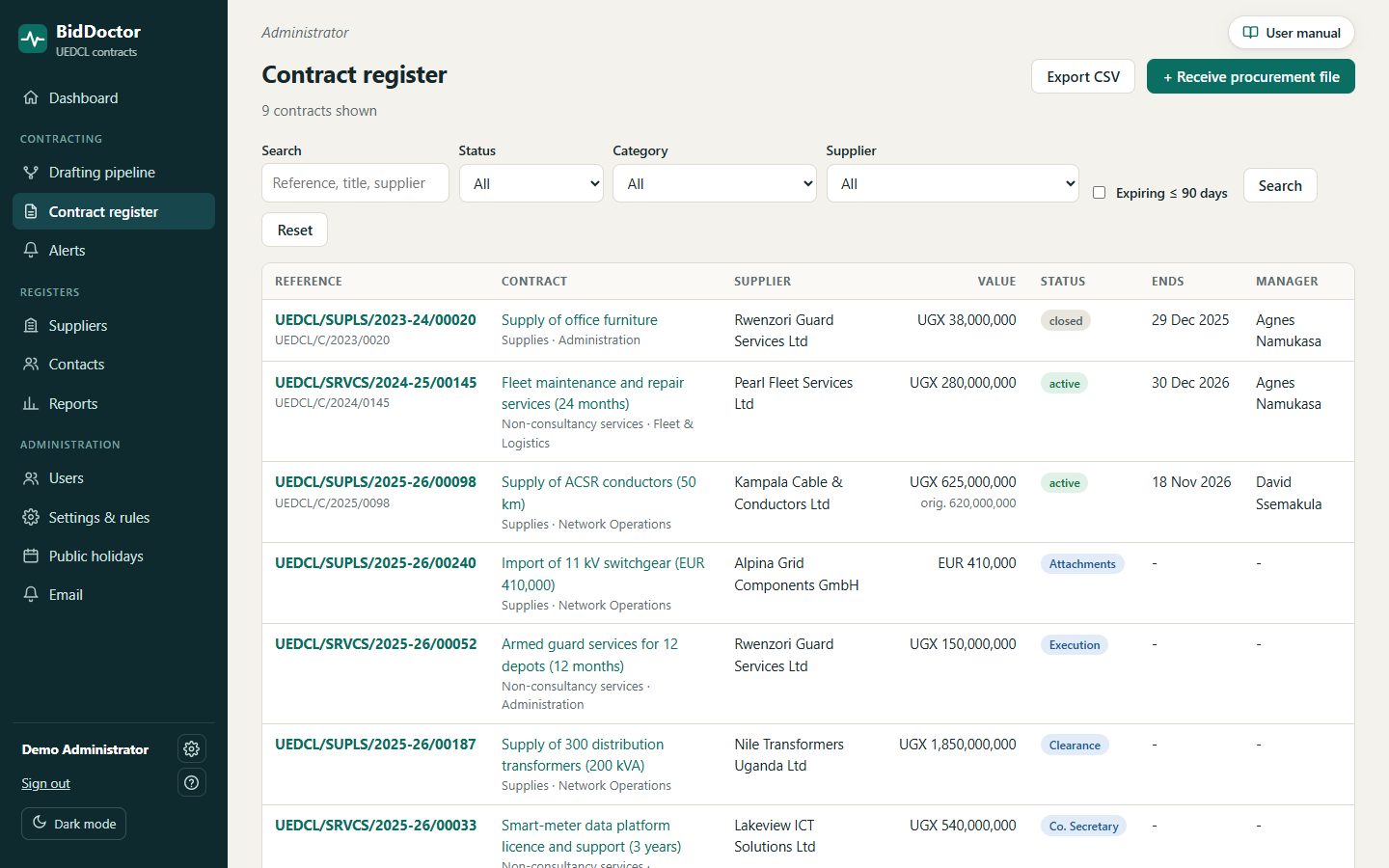The width and height of the screenshot is (1389, 868).
Task: Click the Public holidays calendar icon
Action: (x=31, y=556)
